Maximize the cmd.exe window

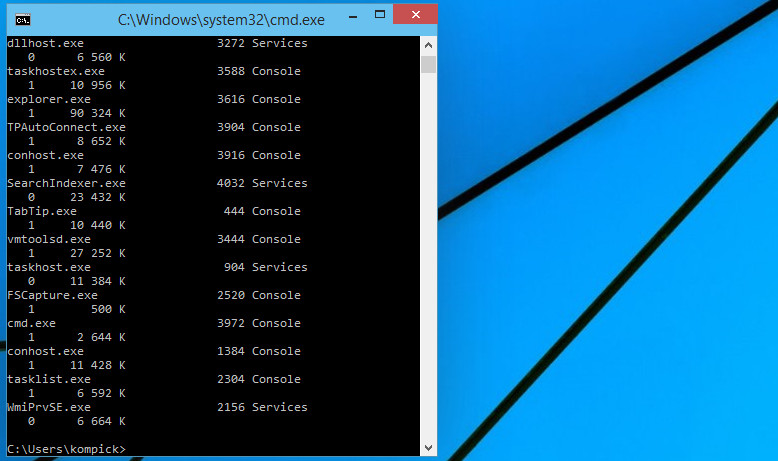point(380,14)
